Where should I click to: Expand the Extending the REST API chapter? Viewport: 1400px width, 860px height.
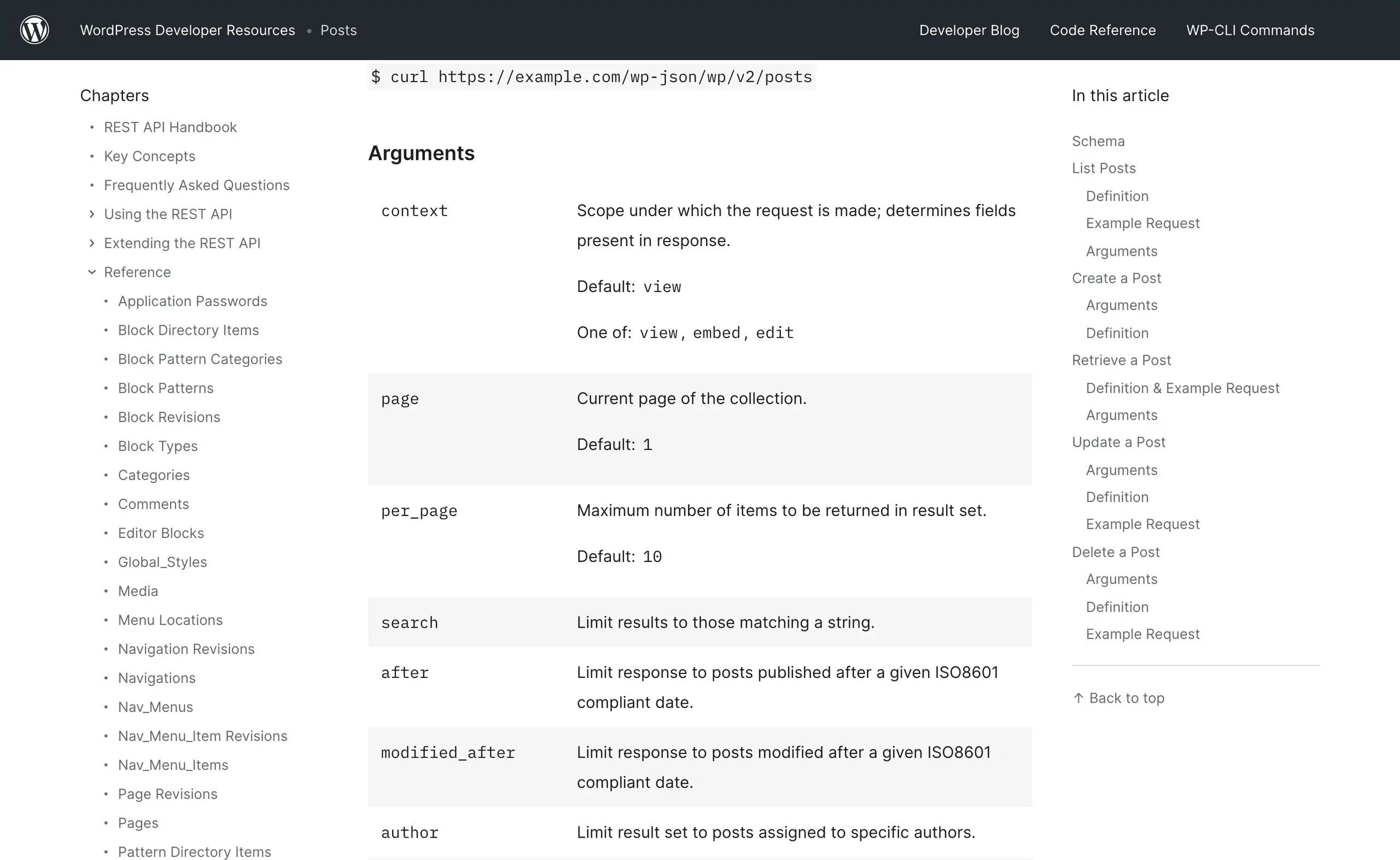tap(92, 243)
